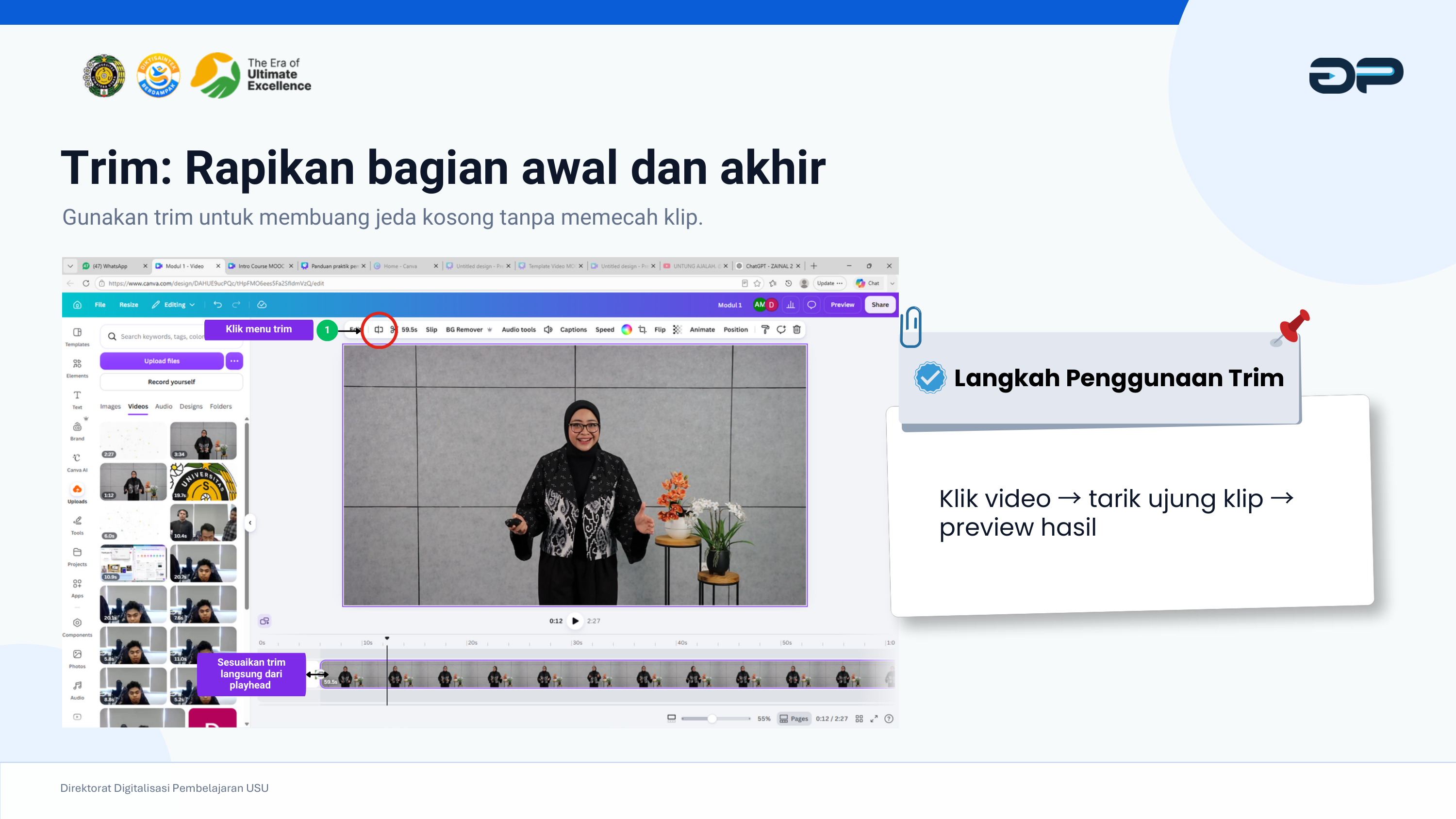
Task: Play the video with the play button
Action: (x=575, y=621)
